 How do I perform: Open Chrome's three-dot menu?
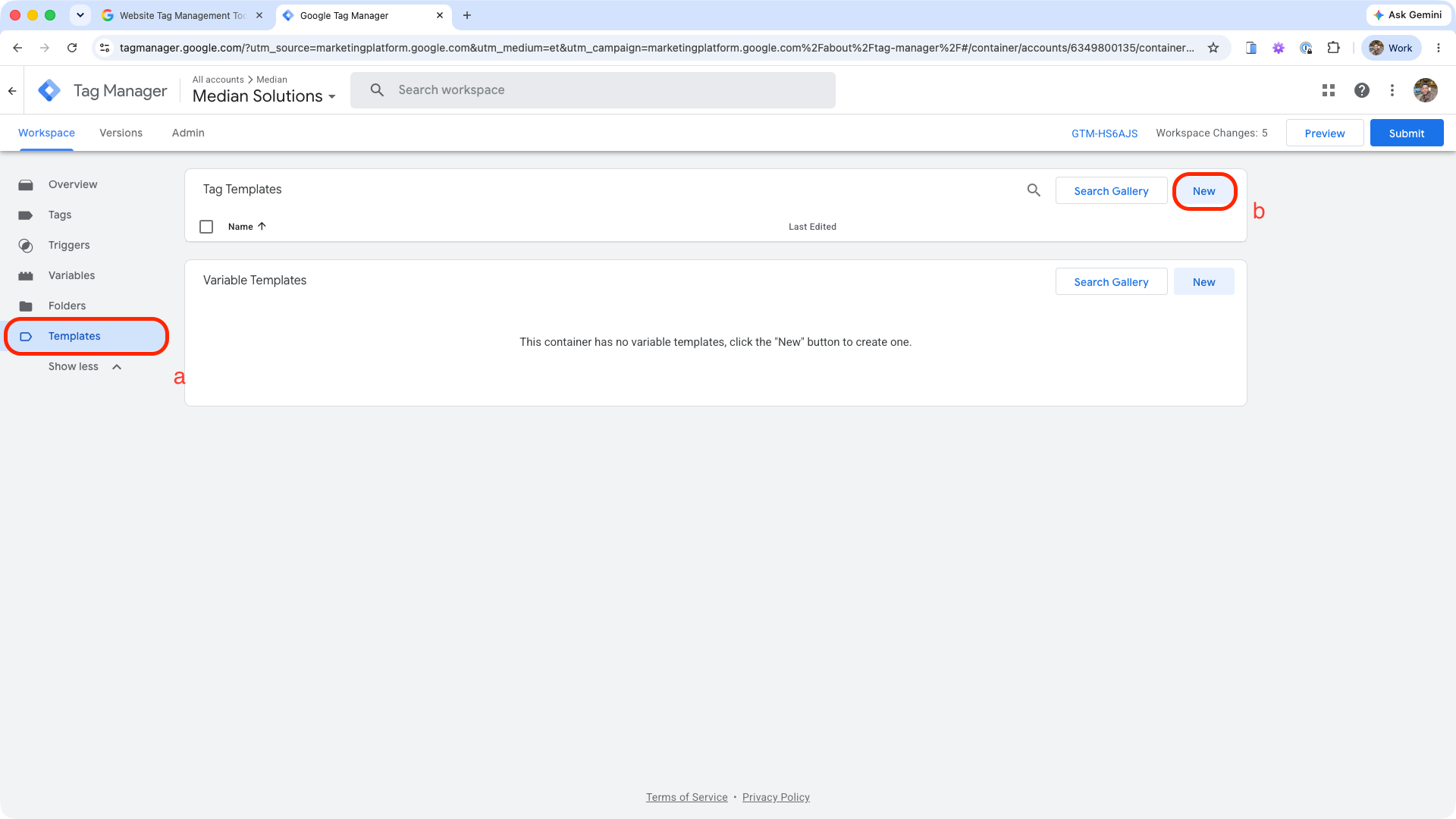[1439, 48]
